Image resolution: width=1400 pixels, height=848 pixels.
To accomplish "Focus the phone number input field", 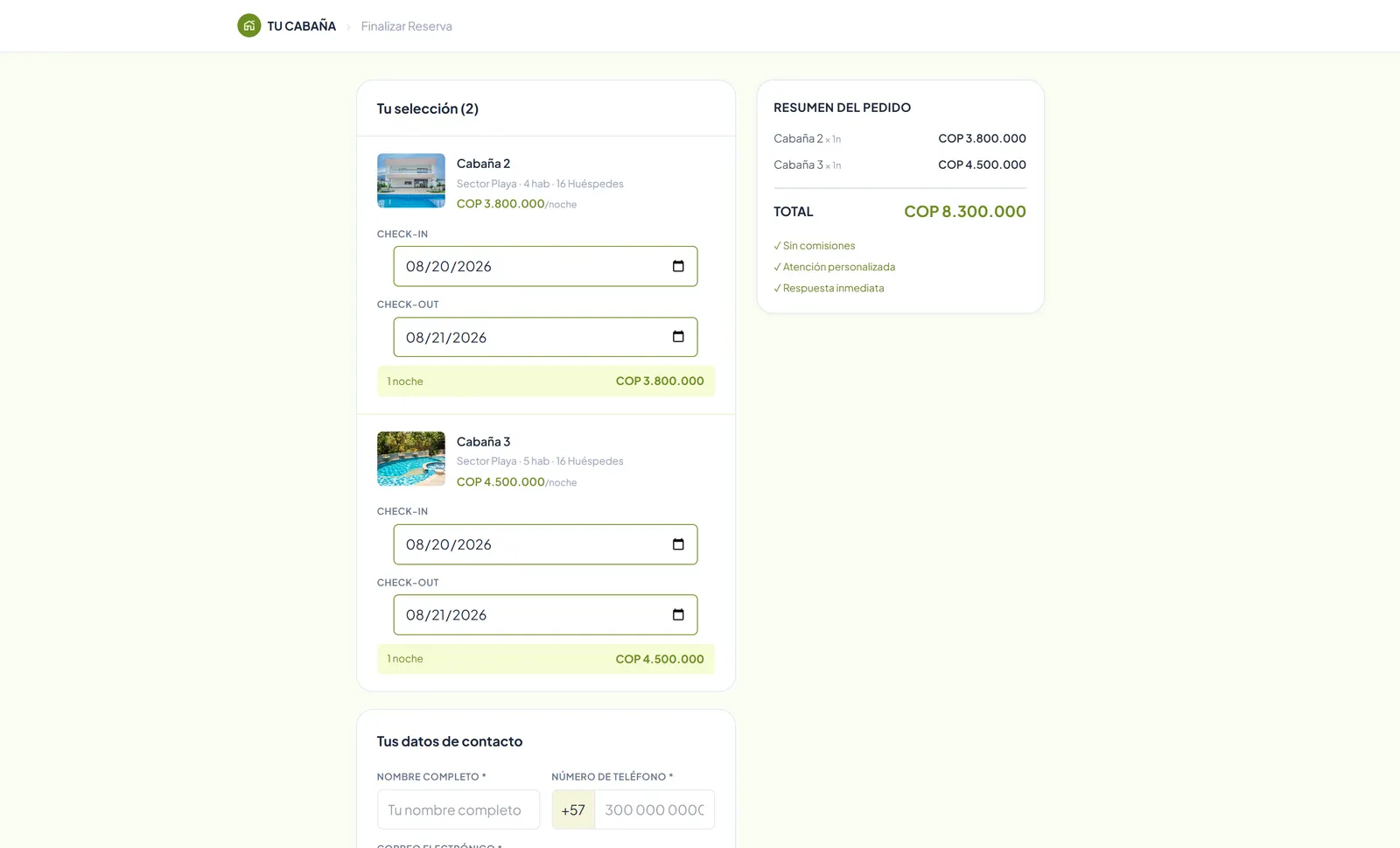I will coord(654,809).
